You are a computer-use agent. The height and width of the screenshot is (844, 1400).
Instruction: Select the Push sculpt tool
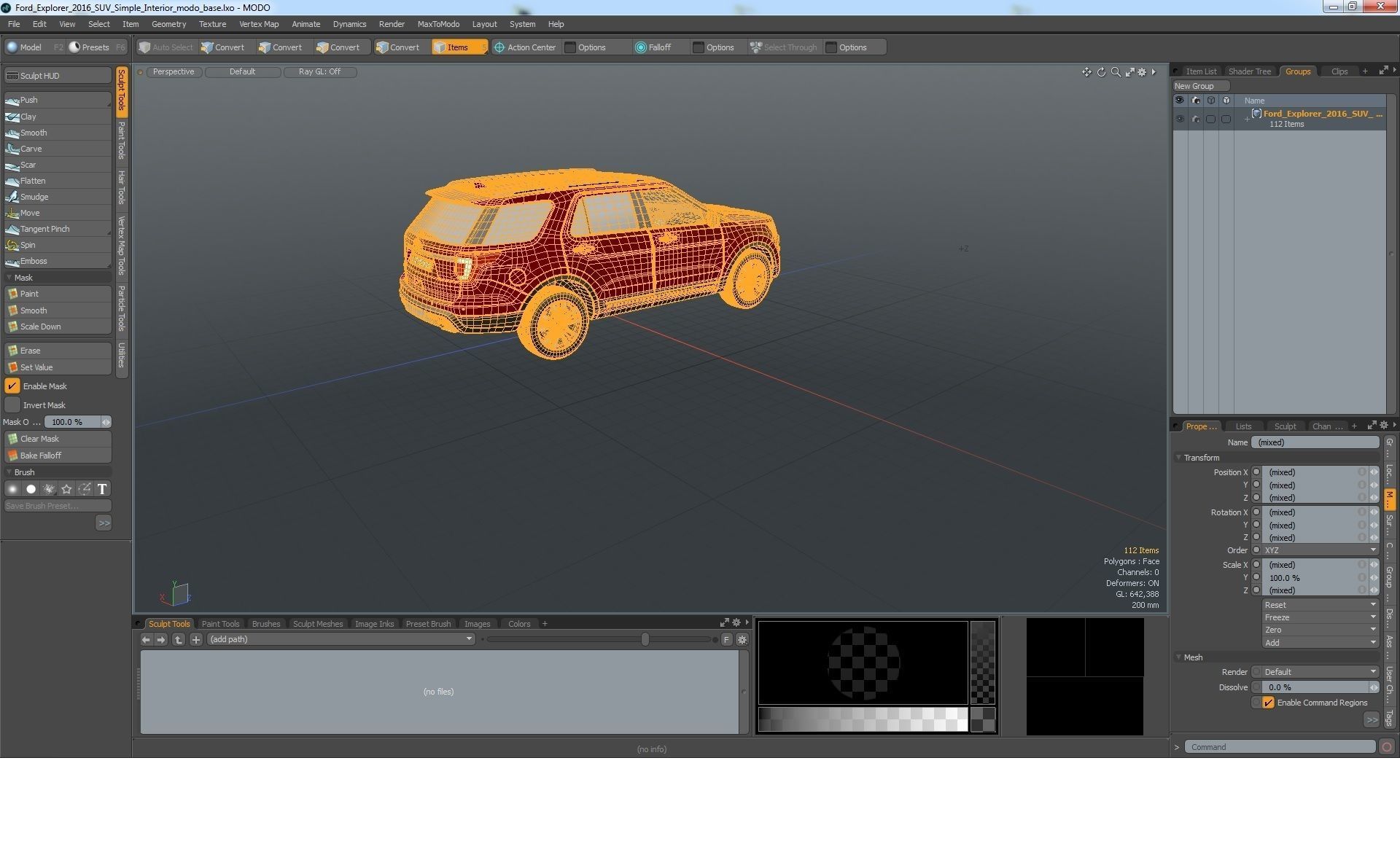(58, 100)
